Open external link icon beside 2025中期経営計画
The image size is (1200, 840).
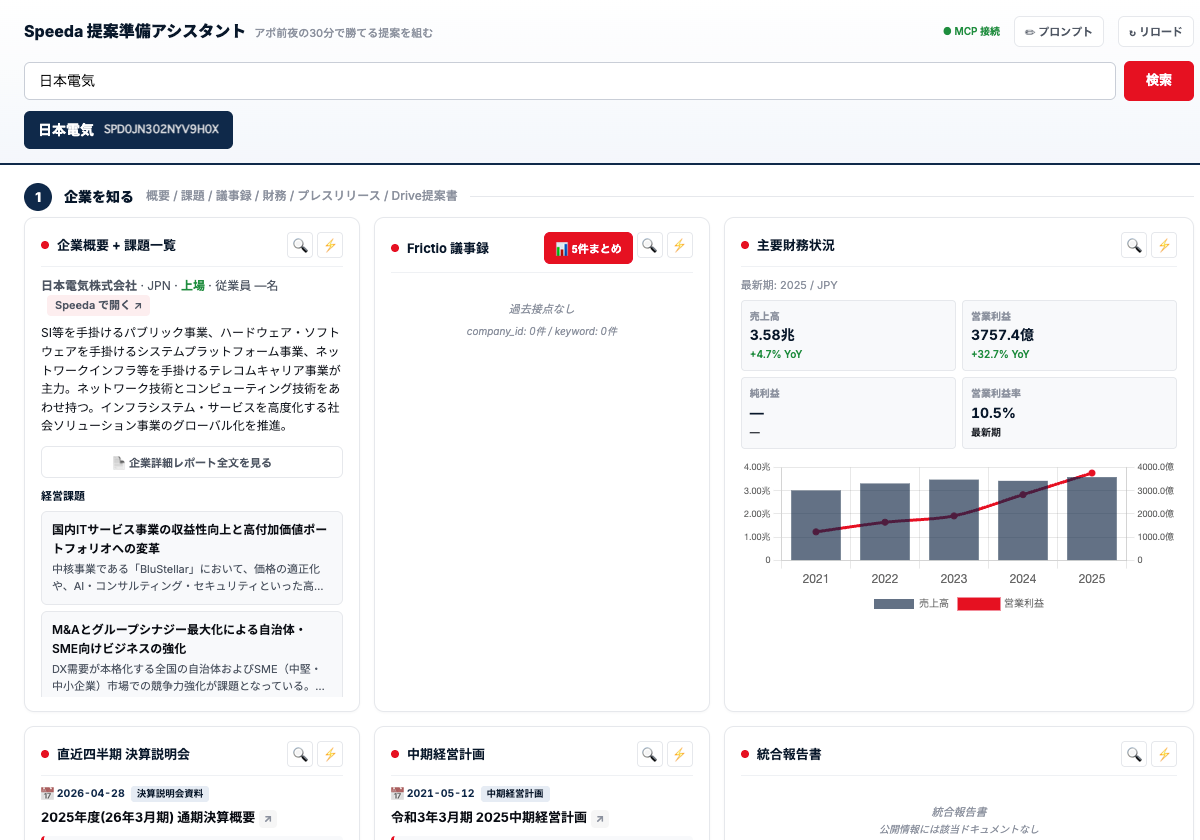click(x=600, y=818)
